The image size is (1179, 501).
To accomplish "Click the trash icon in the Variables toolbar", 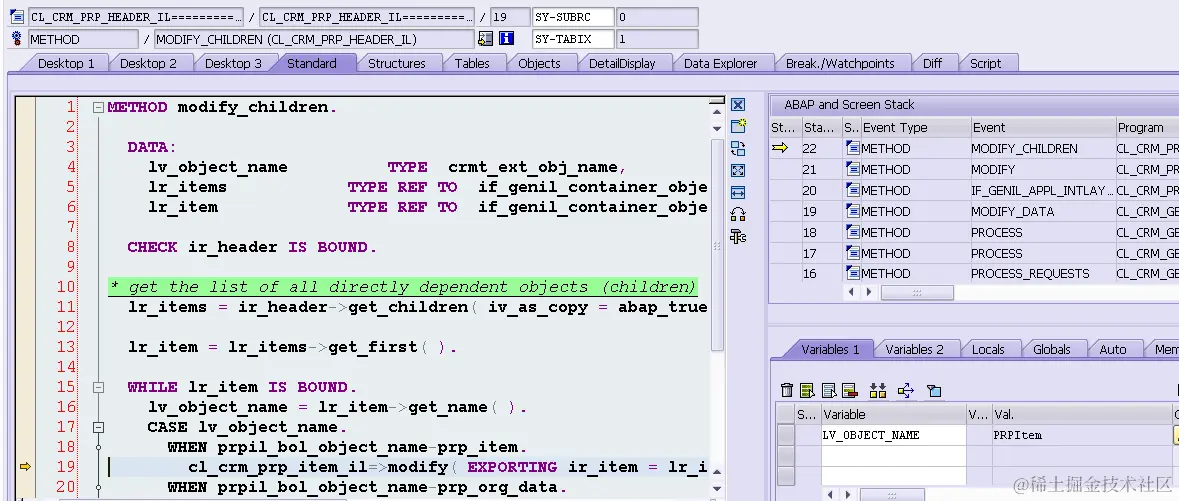I will (787, 390).
